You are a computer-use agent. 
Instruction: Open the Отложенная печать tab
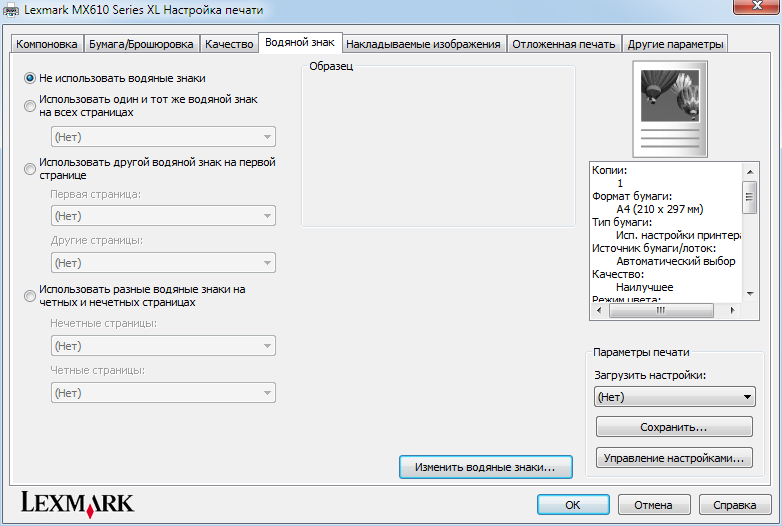pos(564,44)
